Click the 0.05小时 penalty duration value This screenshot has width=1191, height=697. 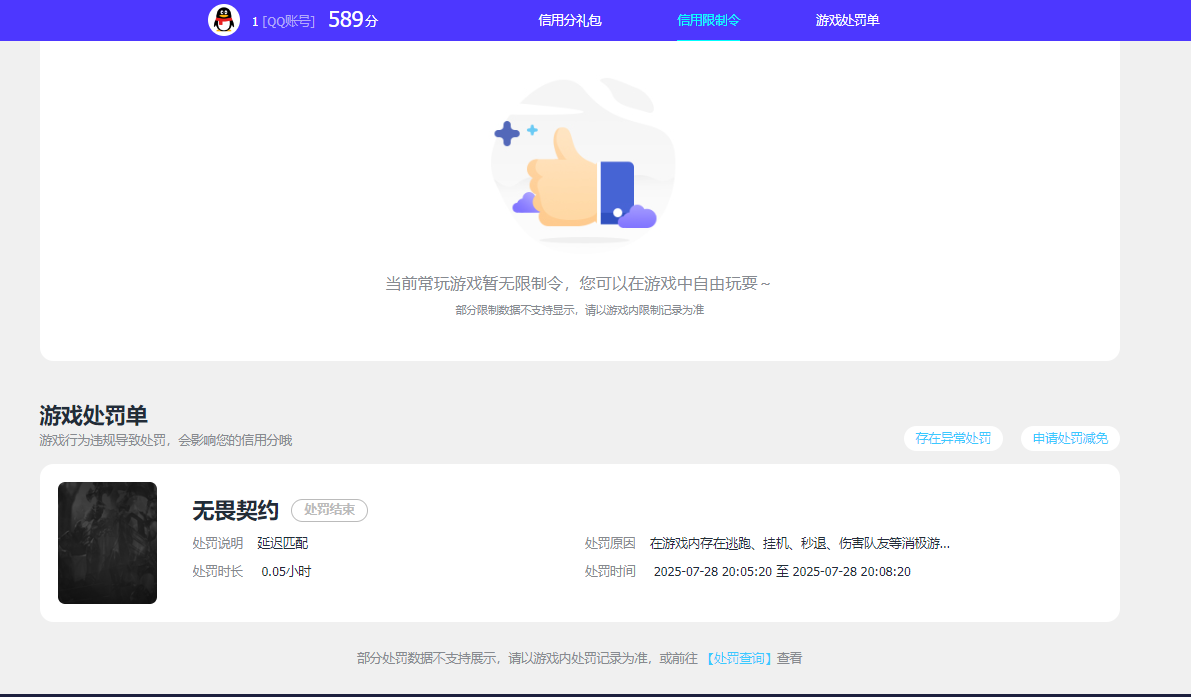287,571
